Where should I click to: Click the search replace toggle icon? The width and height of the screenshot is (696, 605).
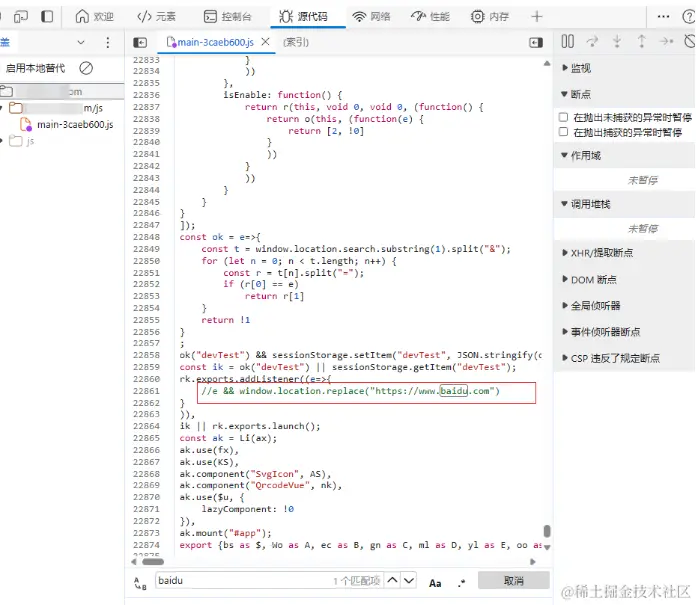(x=140, y=583)
